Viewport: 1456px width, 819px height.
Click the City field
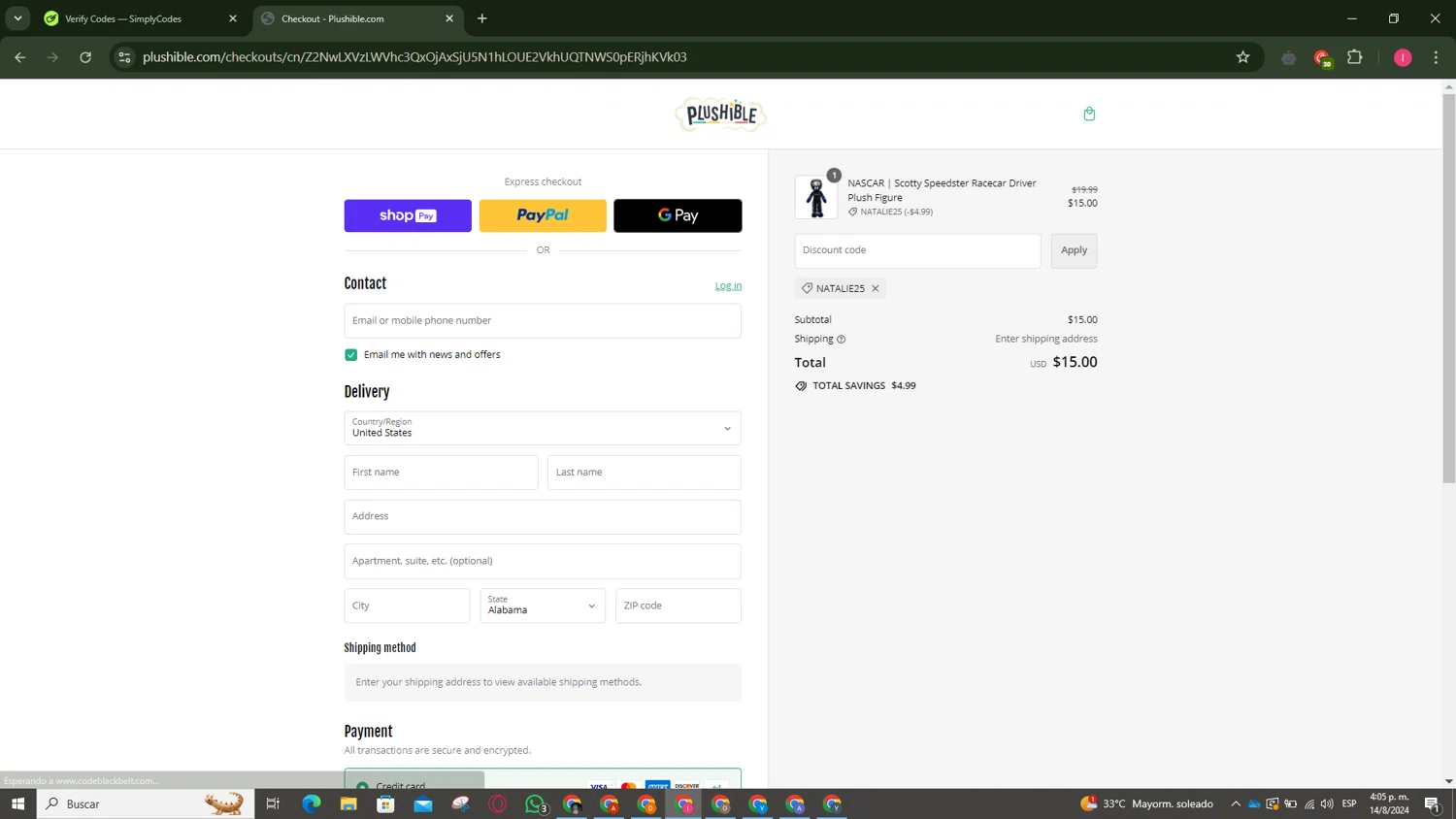(x=407, y=606)
